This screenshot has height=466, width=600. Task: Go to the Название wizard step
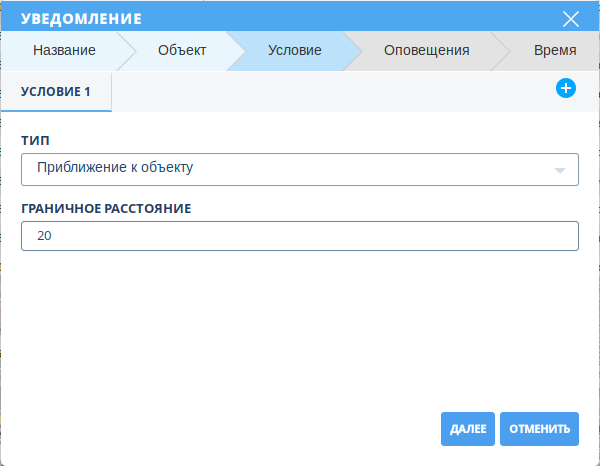click(64, 50)
